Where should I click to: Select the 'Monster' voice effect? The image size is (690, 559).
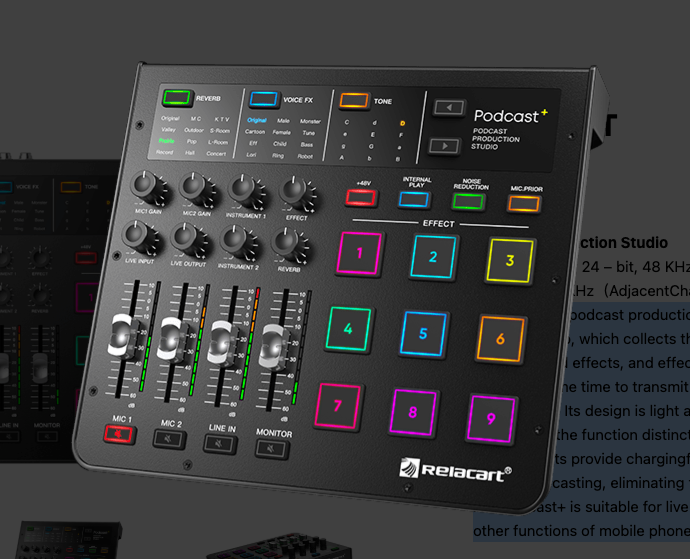coord(310,121)
